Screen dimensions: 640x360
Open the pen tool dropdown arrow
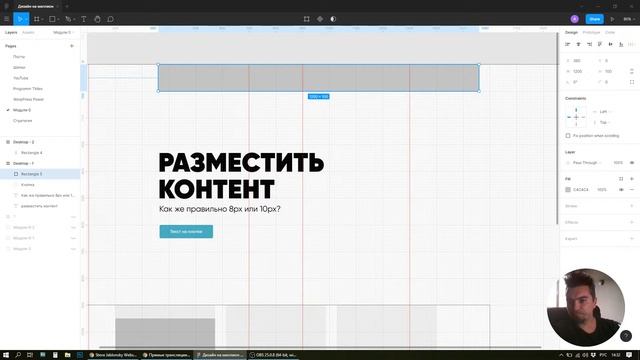pyautogui.click(x=74, y=19)
